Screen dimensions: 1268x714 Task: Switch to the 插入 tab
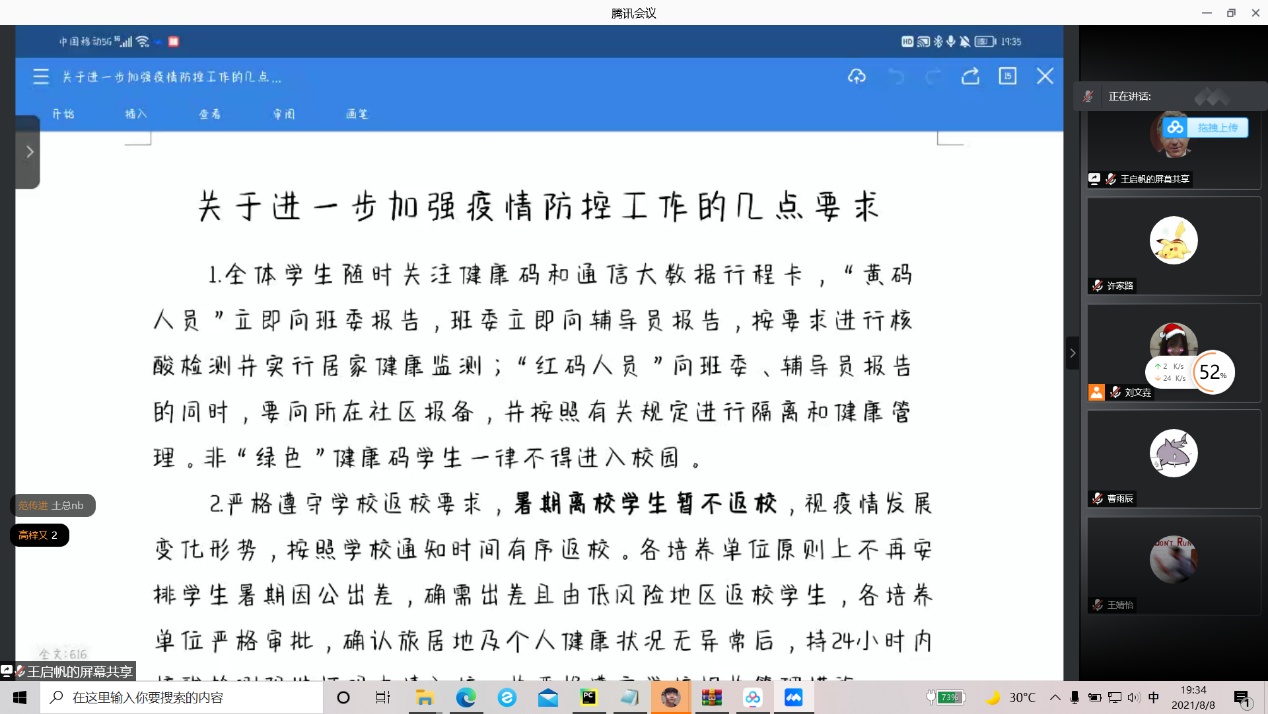136,114
